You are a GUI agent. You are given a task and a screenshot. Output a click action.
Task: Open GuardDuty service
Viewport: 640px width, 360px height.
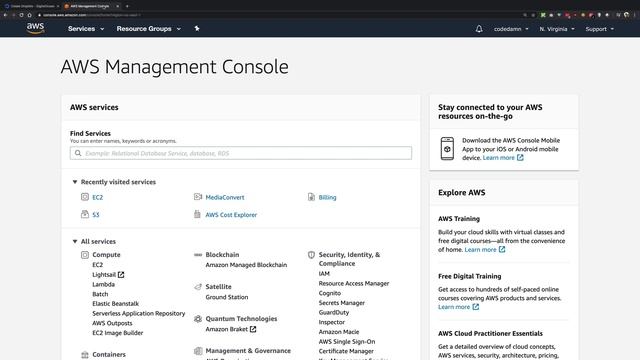[x=334, y=313]
